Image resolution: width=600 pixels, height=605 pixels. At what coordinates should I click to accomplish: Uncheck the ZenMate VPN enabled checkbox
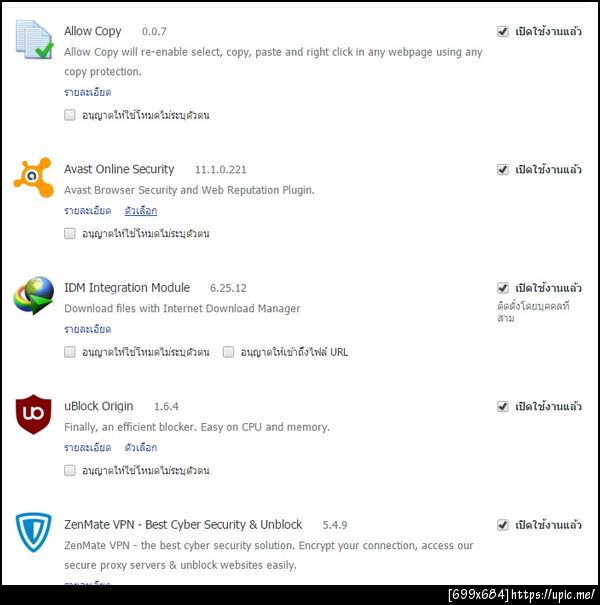502,525
